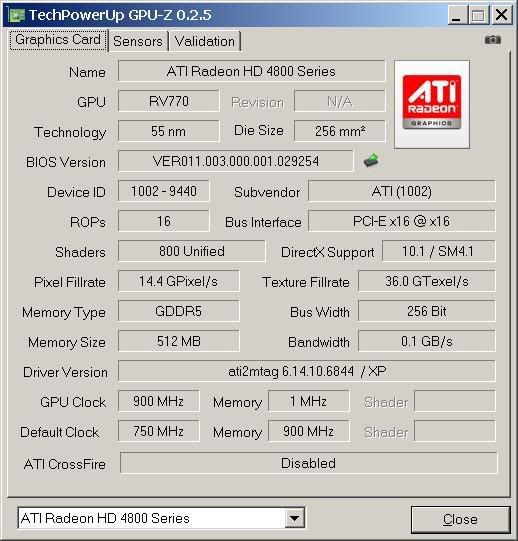Click the Memory Type GDDR5 field
The width and height of the screenshot is (518, 541).
coord(178,311)
